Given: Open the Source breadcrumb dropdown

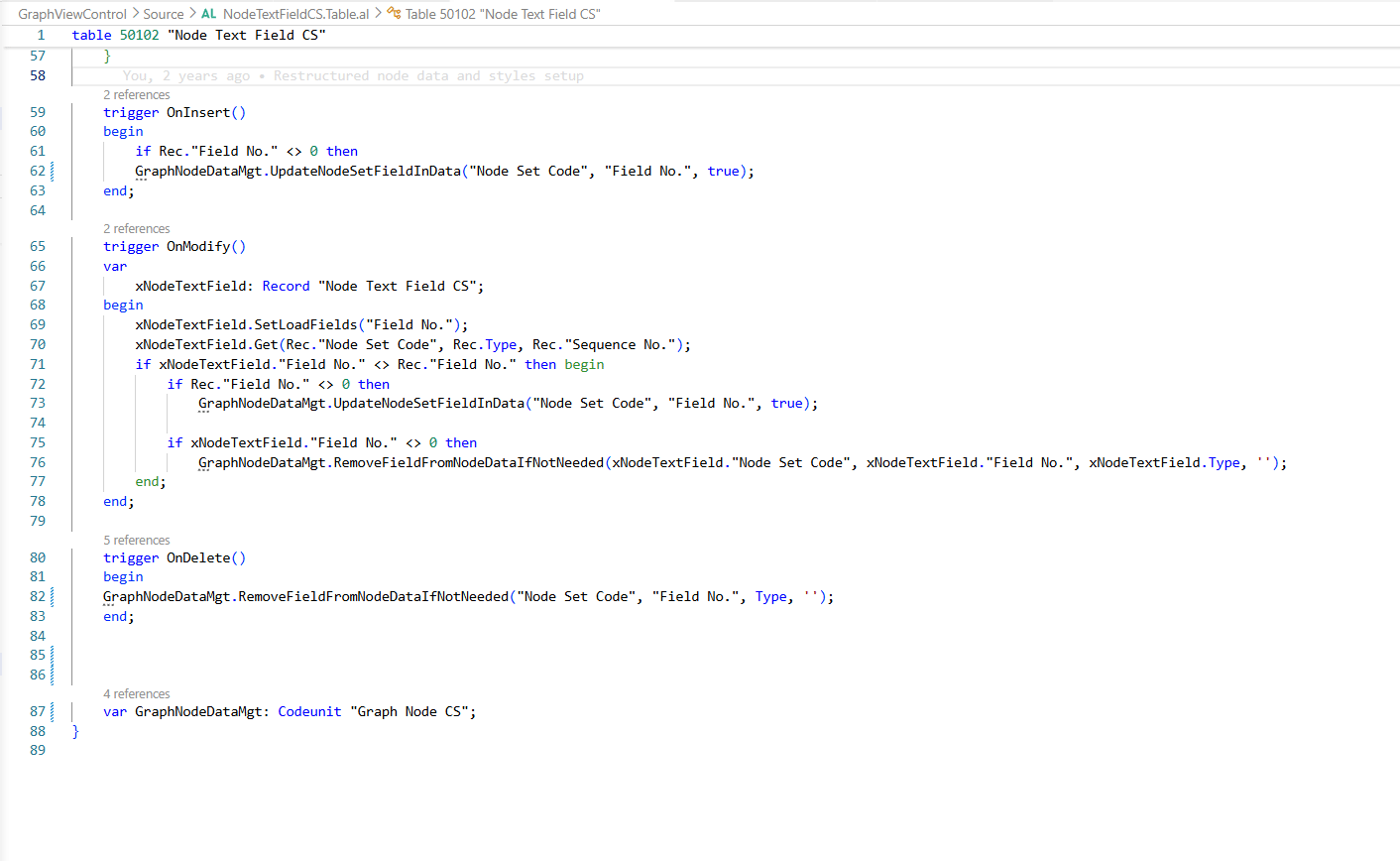Looking at the screenshot, I should [164, 14].
